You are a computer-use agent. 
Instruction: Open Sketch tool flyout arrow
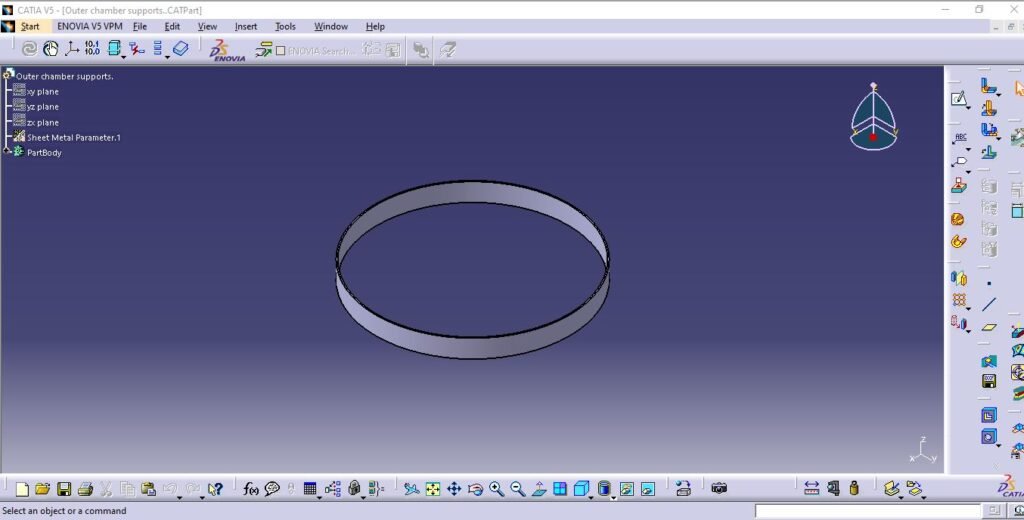coord(968,106)
